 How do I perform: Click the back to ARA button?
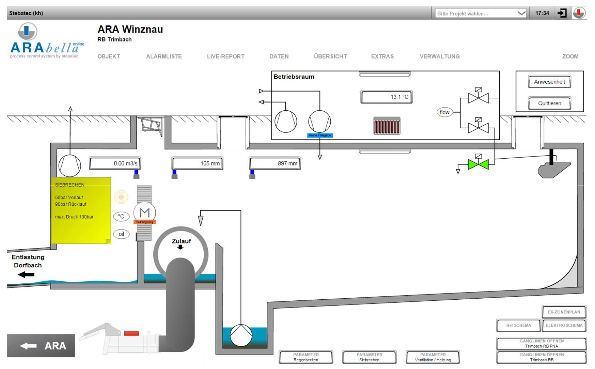(41, 345)
